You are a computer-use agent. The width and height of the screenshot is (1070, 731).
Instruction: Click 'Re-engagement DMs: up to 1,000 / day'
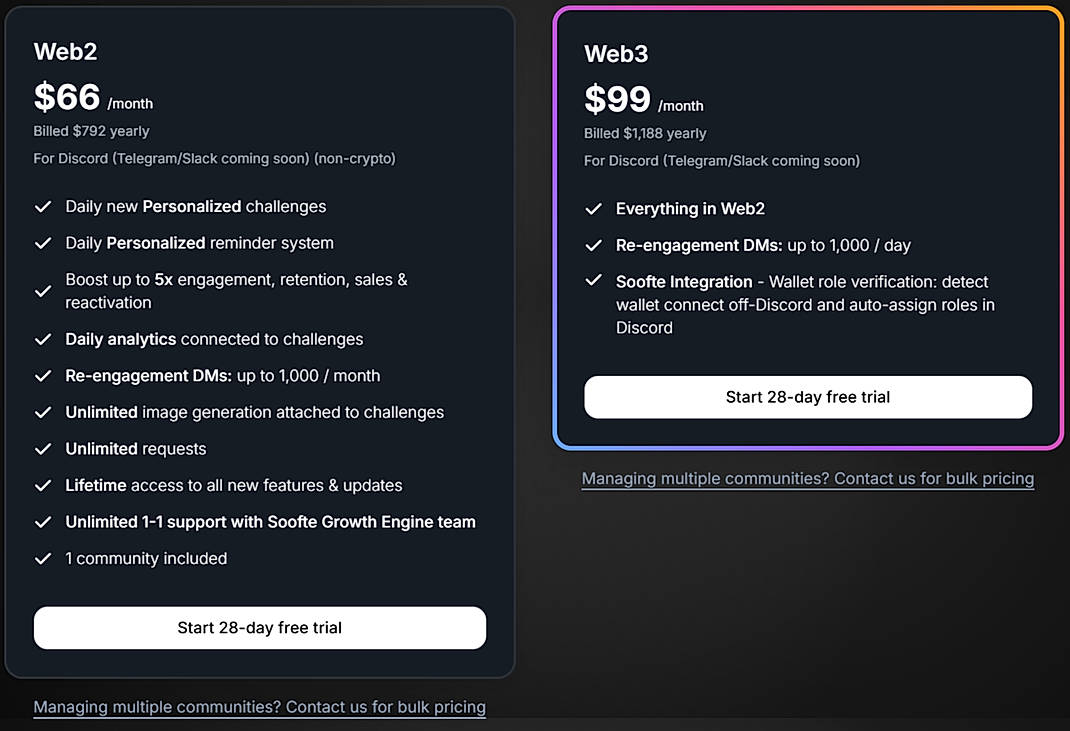tap(764, 245)
